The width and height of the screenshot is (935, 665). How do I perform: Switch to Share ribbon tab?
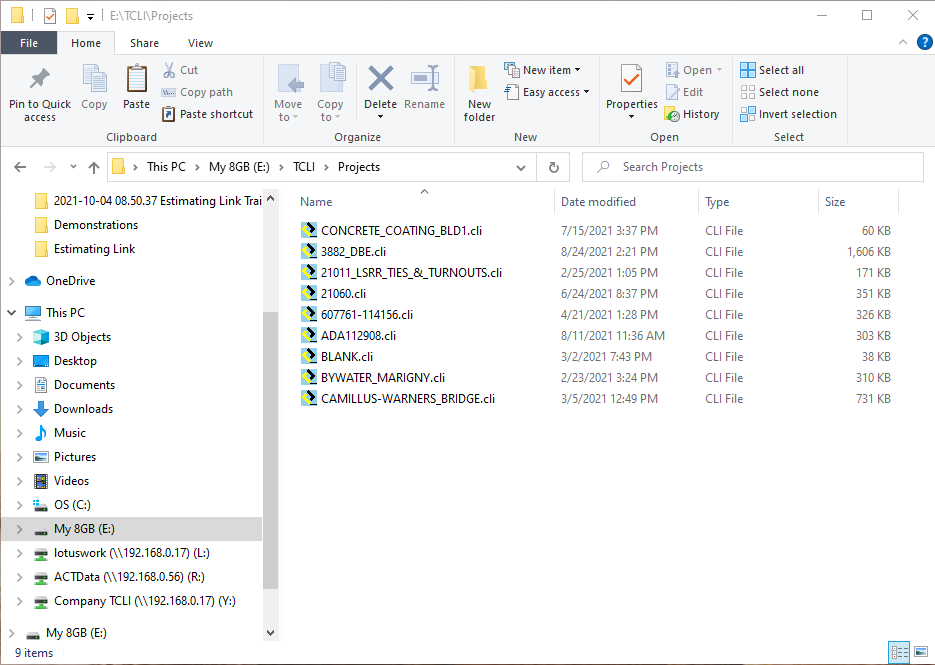(144, 43)
